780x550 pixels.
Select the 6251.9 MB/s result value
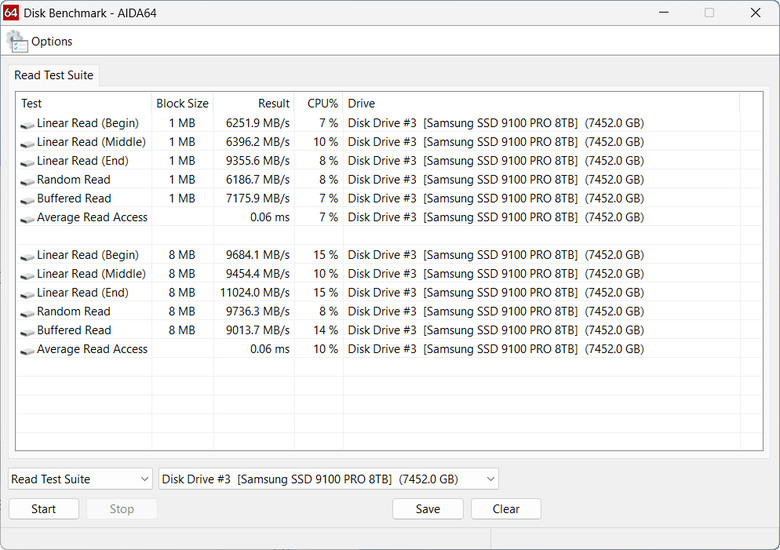(258, 123)
